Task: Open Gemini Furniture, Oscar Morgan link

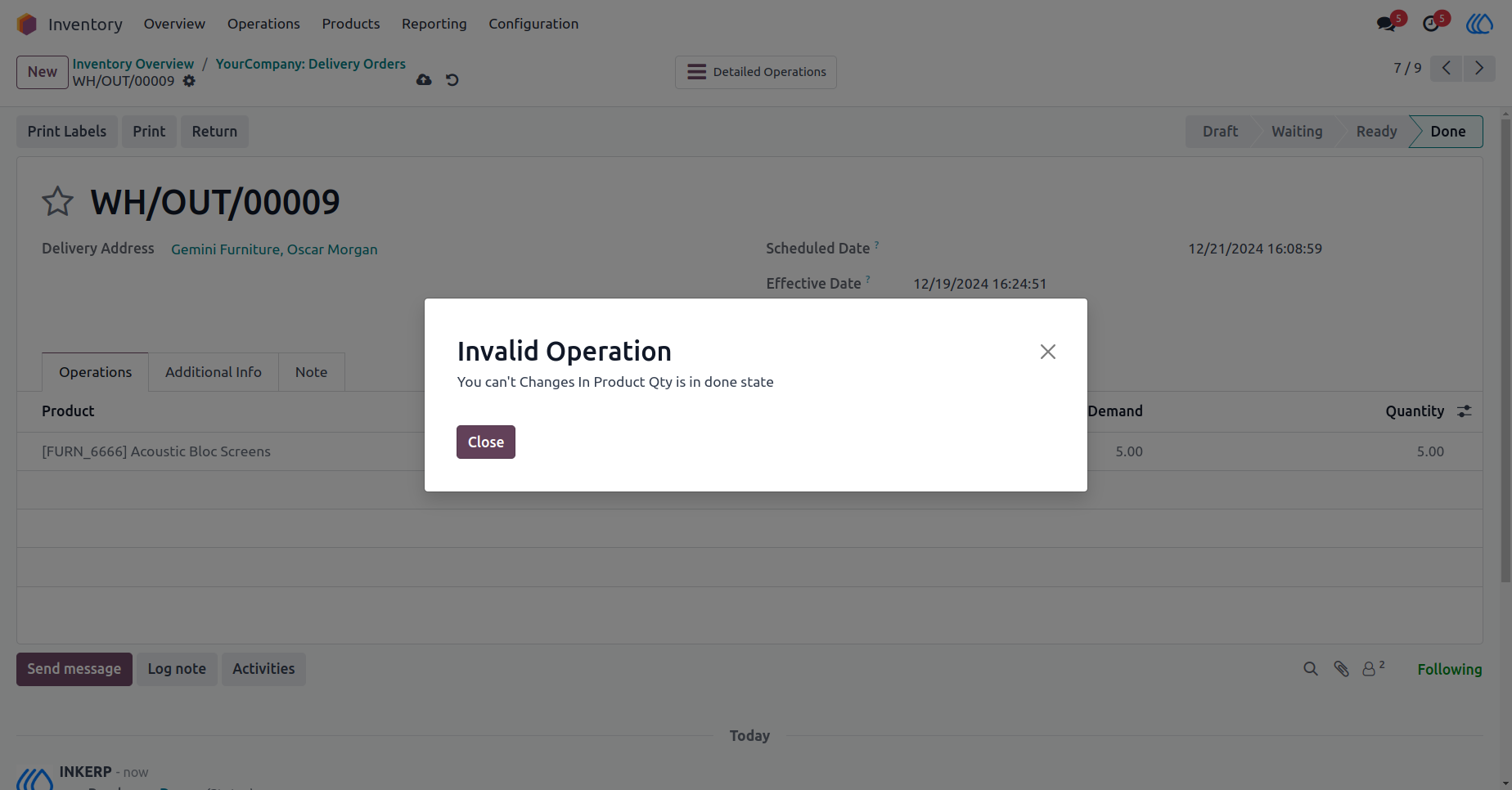Action: (274, 249)
